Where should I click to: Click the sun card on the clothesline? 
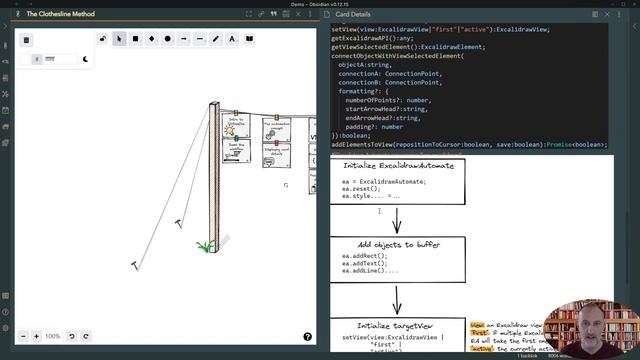[x=236, y=126]
